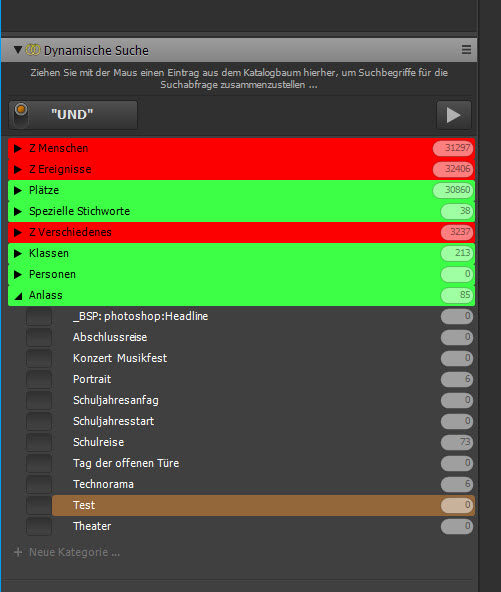Tick the checkbox beside Technorama
This screenshot has width=501, height=592.
[39, 484]
